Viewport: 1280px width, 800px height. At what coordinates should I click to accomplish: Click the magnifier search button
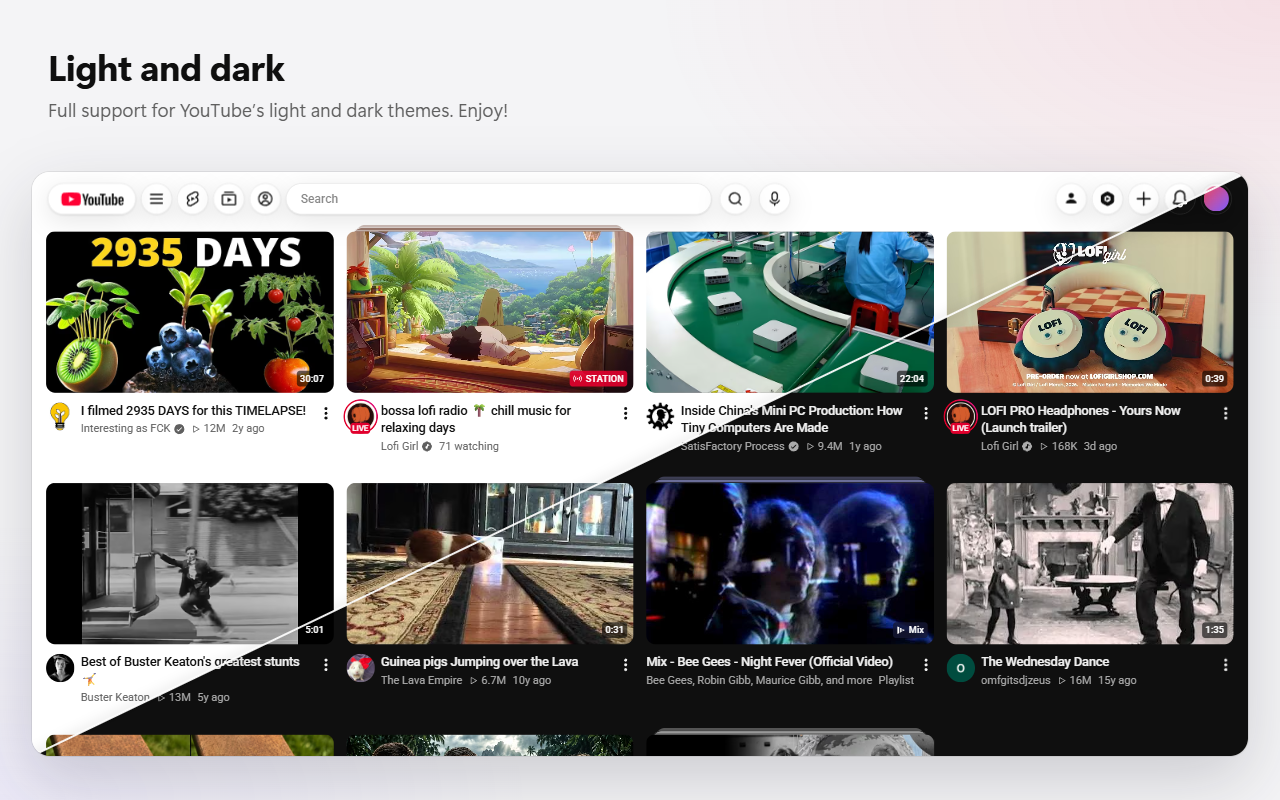click(x=735, y=199)
